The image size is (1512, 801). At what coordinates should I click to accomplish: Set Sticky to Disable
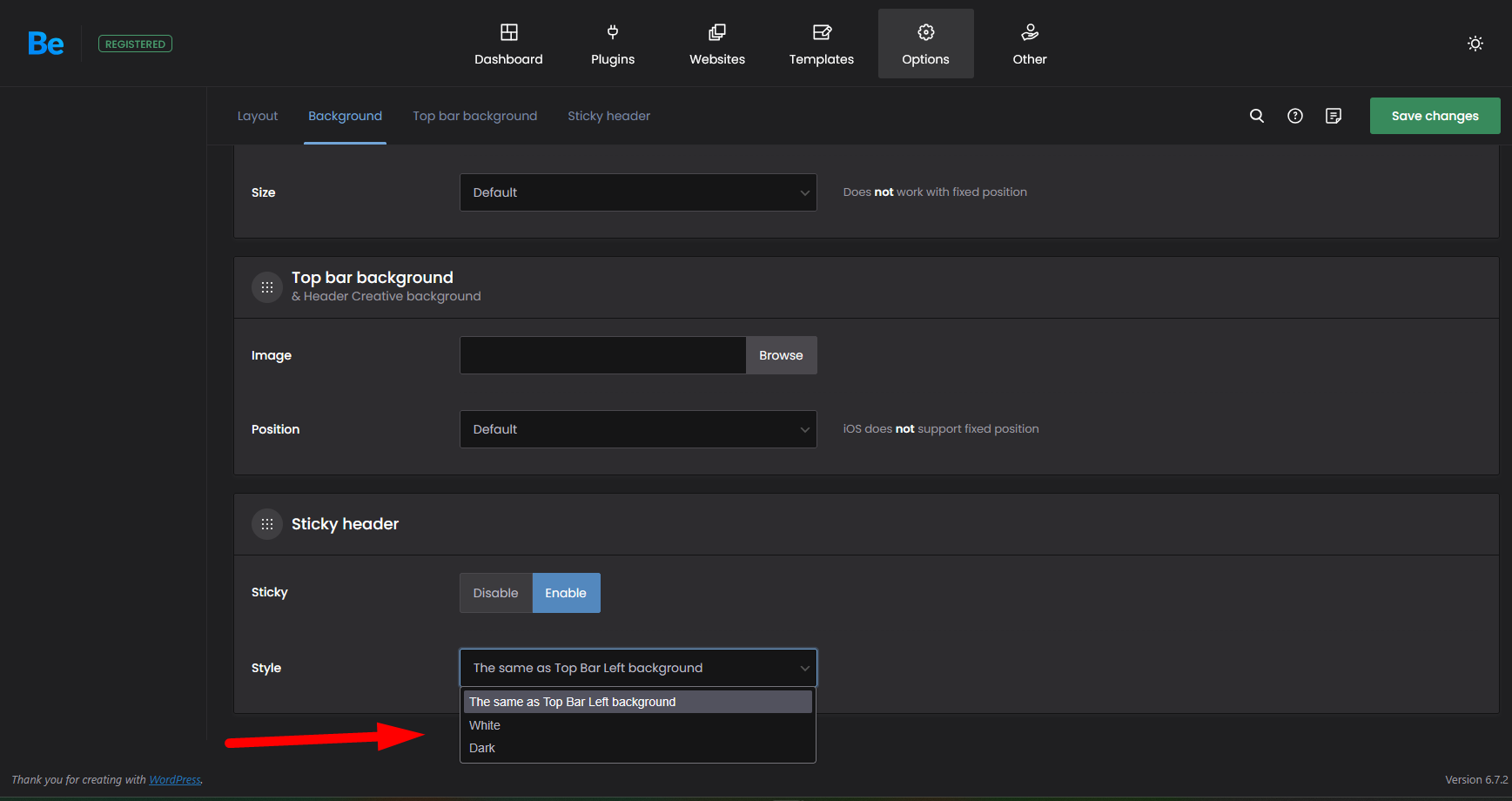point(495,593)
